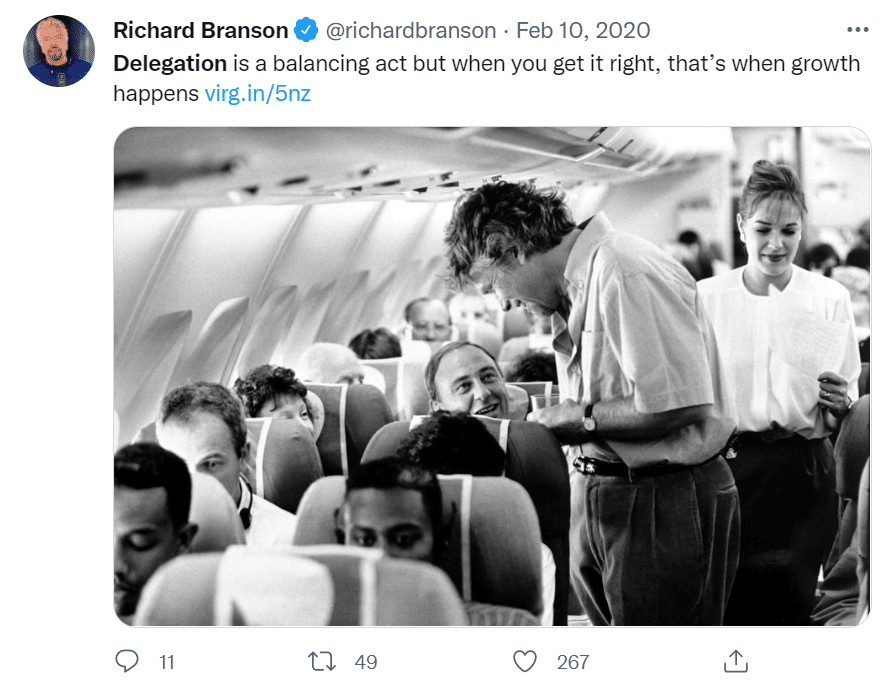Click the Richard Branson display name

pos(201,31)
